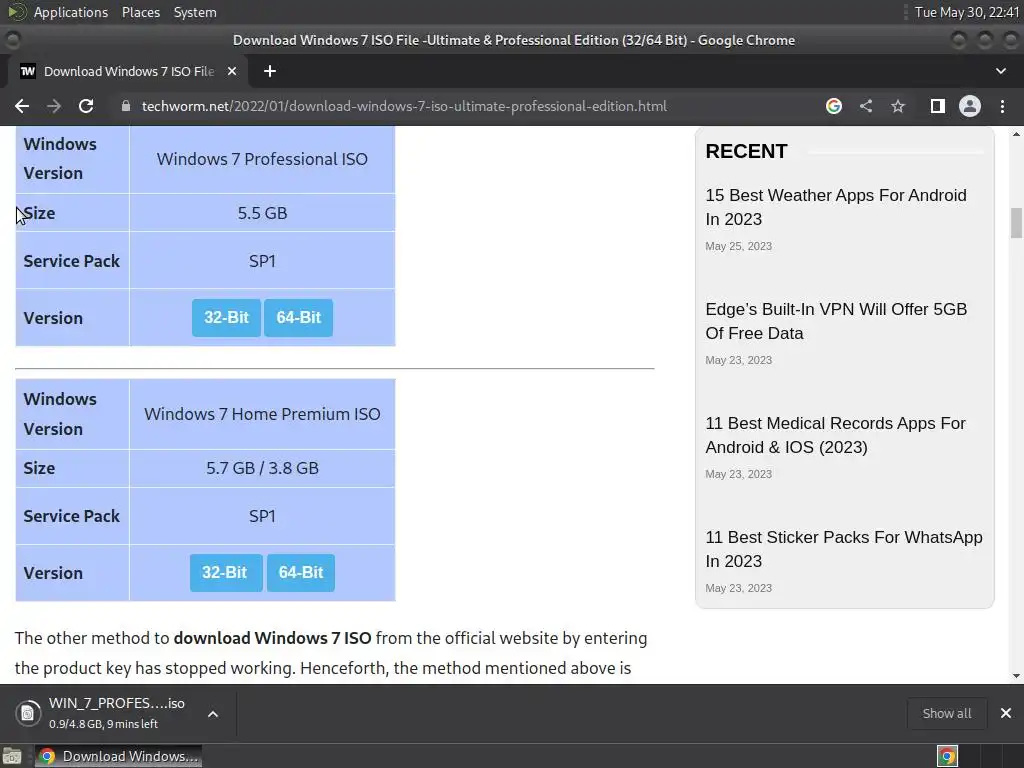Click the Chrome icon in the bottom tray
The image size is (1024, 768).
coord(947,756)
